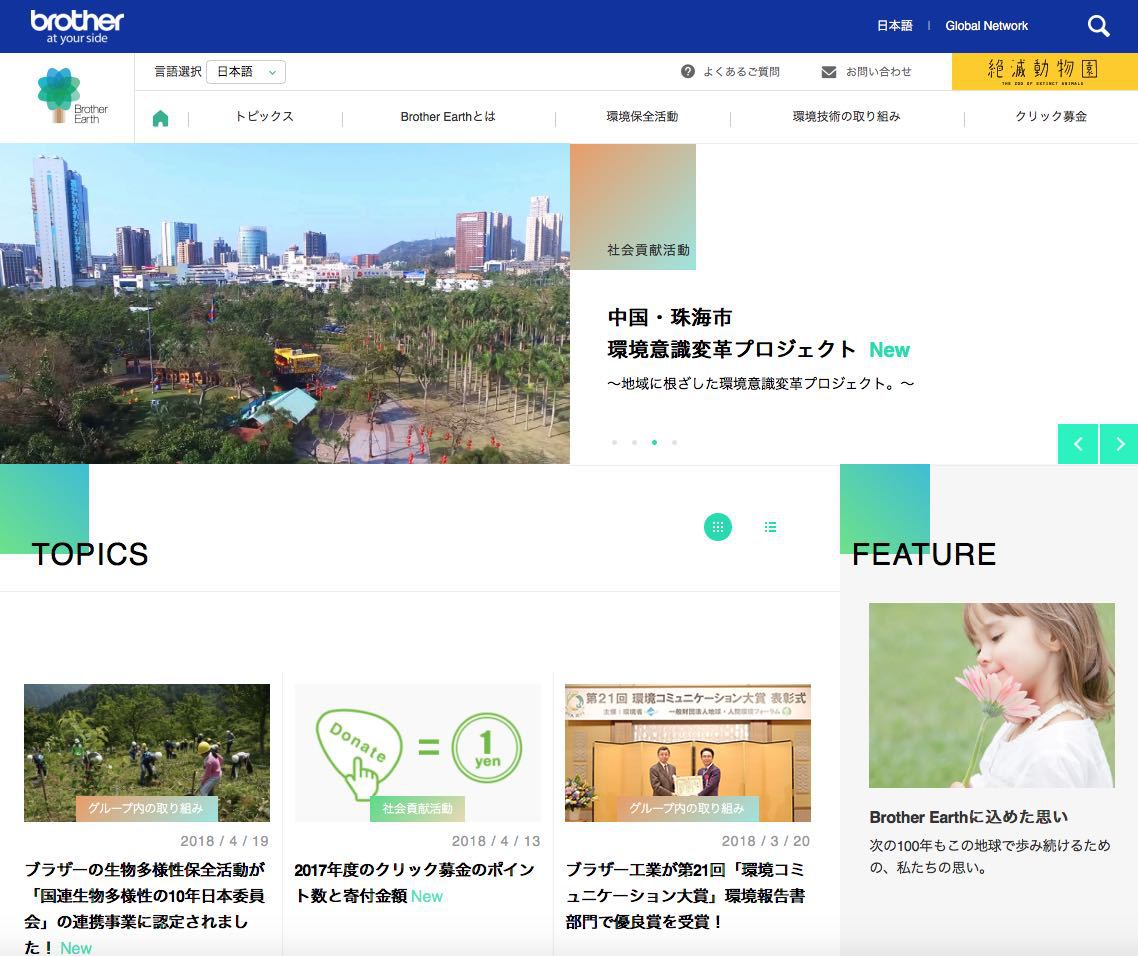
Task: Go to previous carousel slide
Action: tap(1077, 444)
